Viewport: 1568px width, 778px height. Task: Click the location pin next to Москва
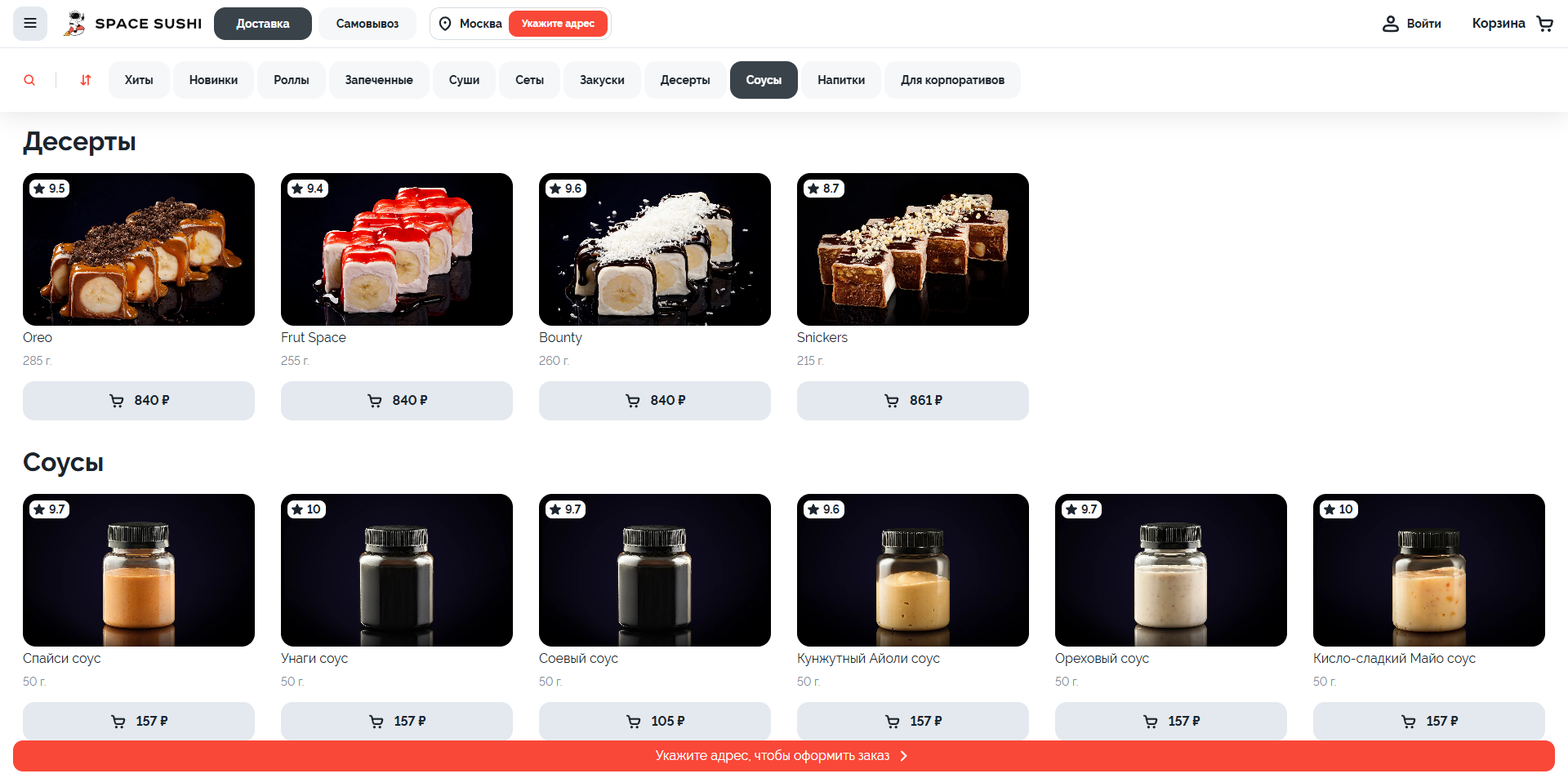445,24
